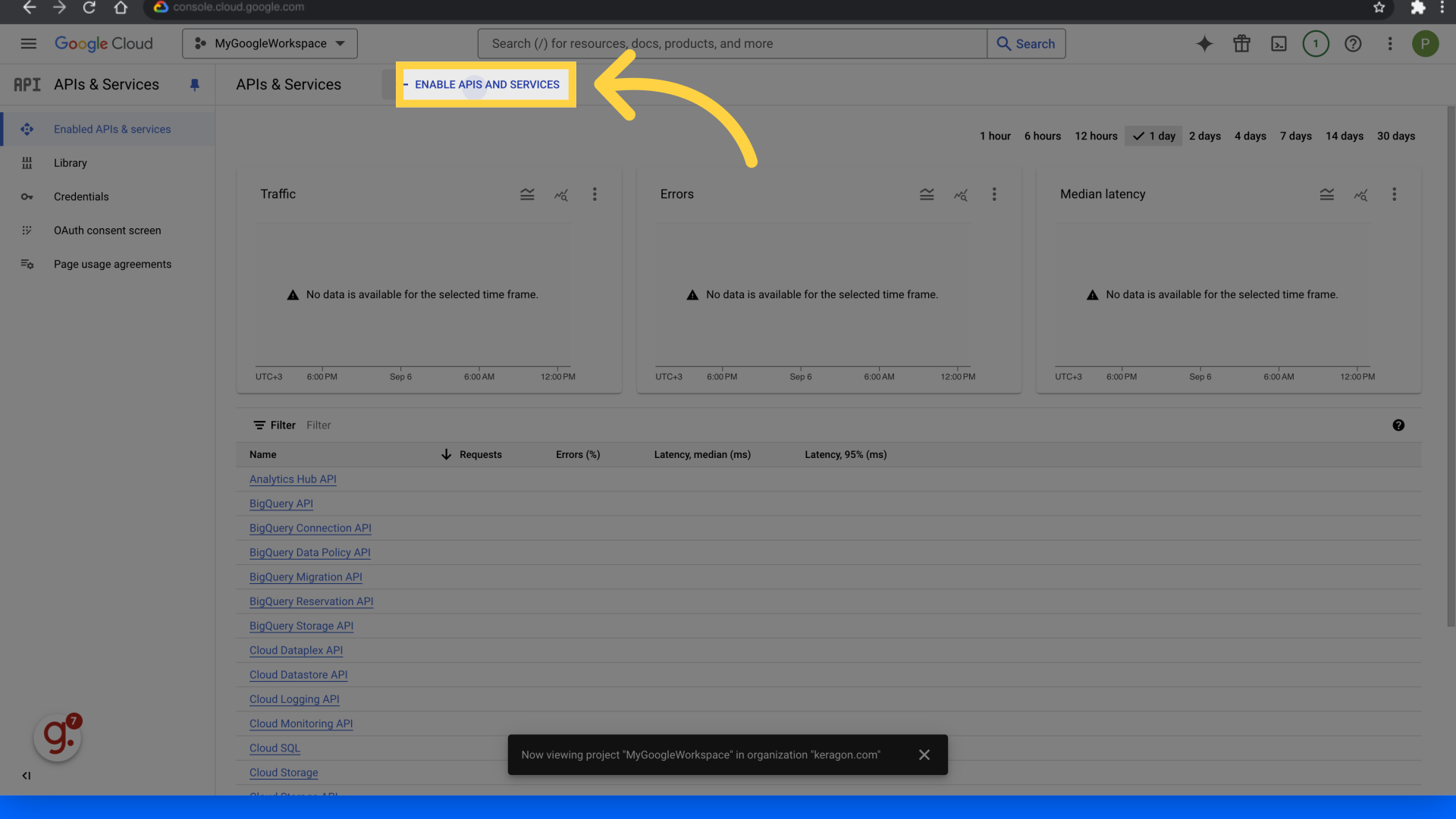Click the Search button

[x=1026, y=43]
